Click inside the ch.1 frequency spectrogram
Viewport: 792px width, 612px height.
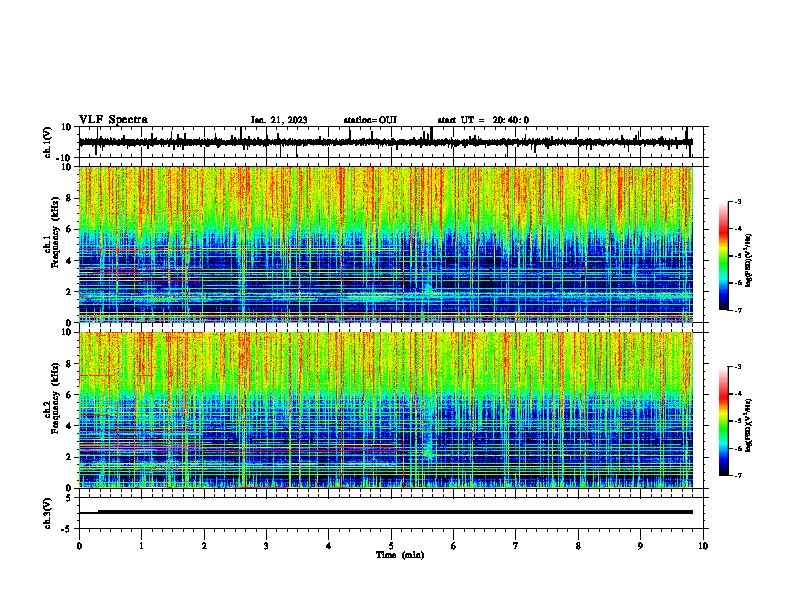pyautogui.click(x=386, y=244)
